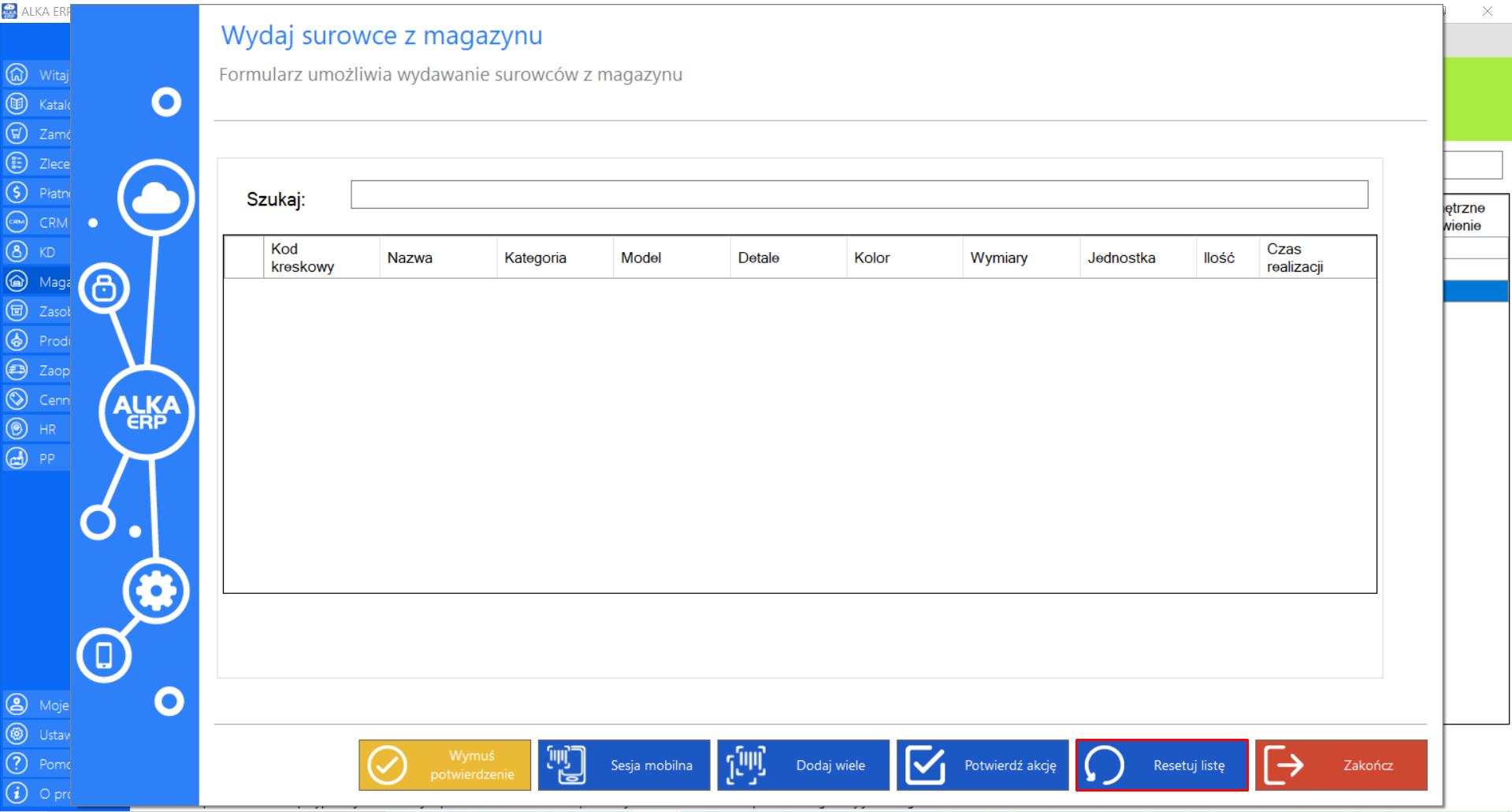
Task: Sort by Kod kreskowy column header
Action: pos(321,258)
